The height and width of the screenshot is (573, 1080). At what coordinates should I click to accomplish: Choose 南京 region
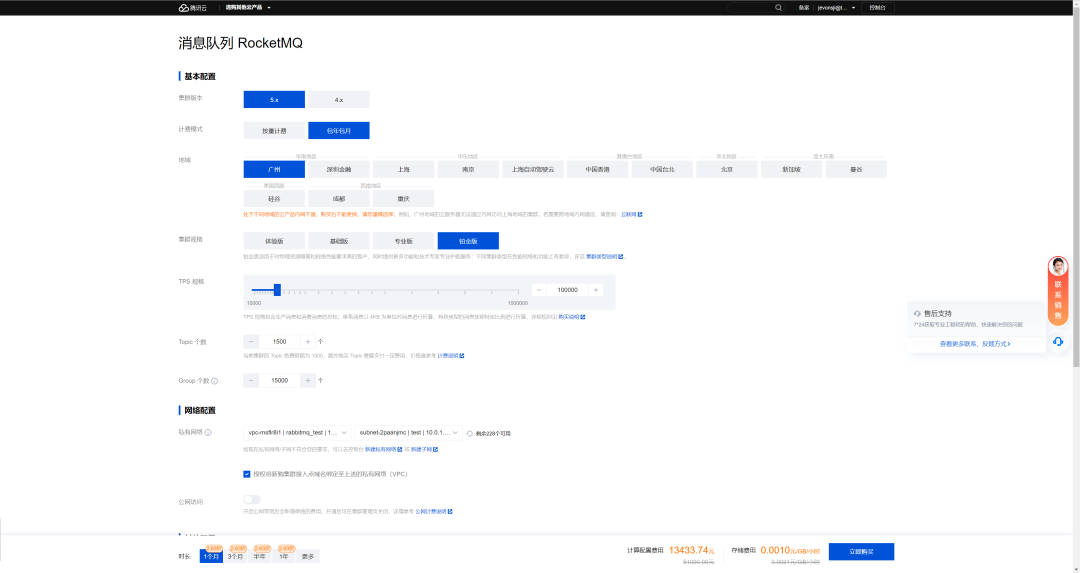tap(468, 169)
